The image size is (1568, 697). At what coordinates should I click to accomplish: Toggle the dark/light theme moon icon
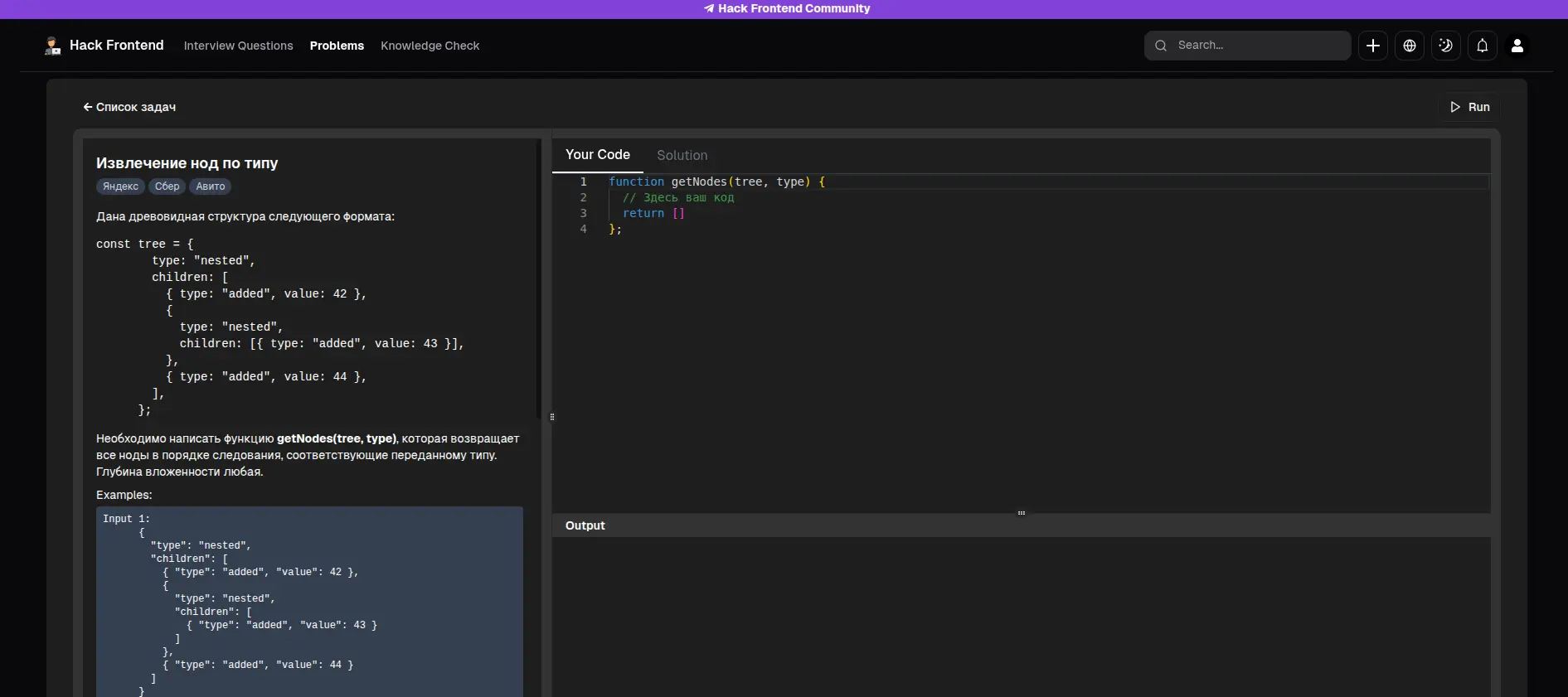click(1446, 46)
